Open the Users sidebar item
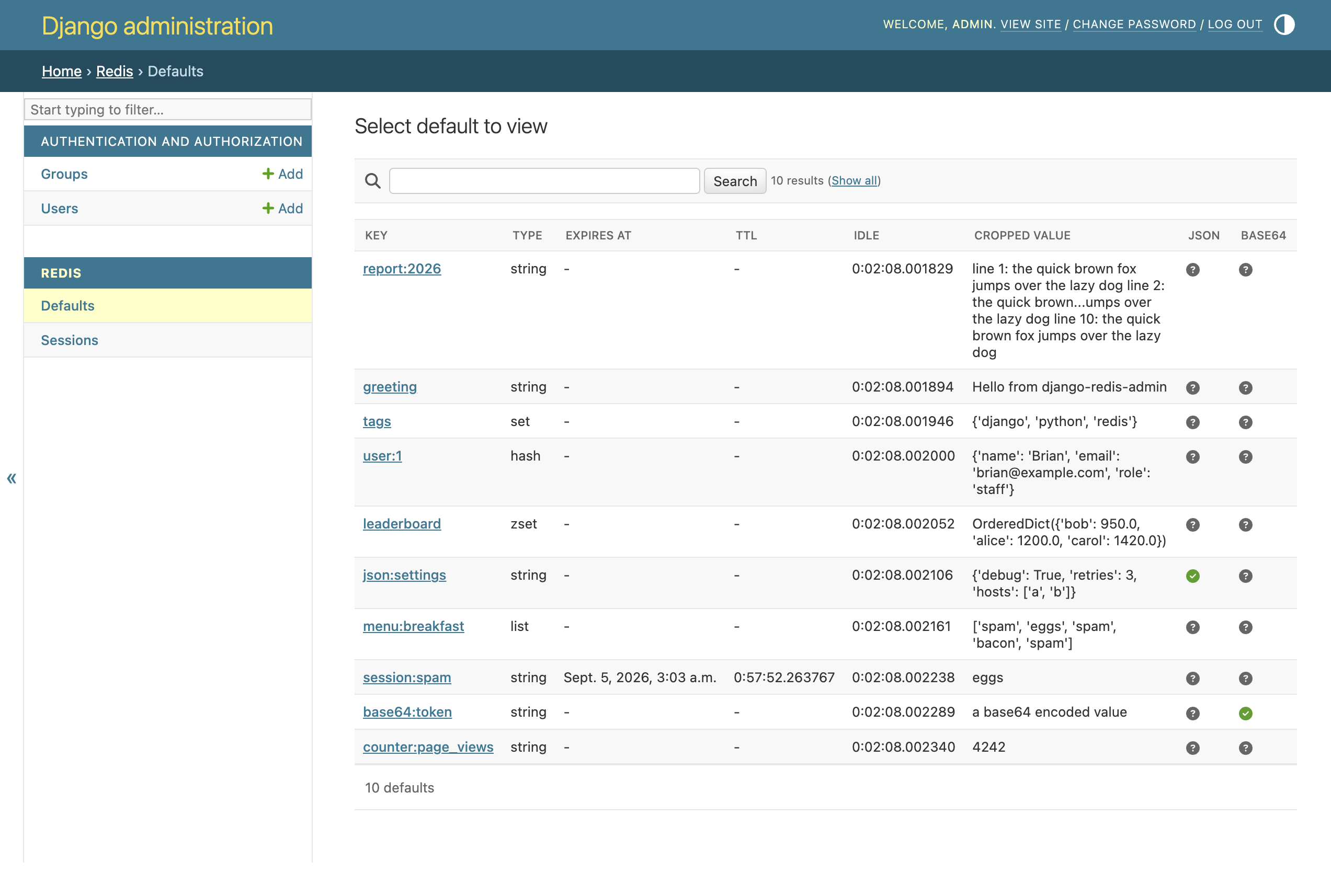The image size is (1331, 896). (x=60, y=208)
